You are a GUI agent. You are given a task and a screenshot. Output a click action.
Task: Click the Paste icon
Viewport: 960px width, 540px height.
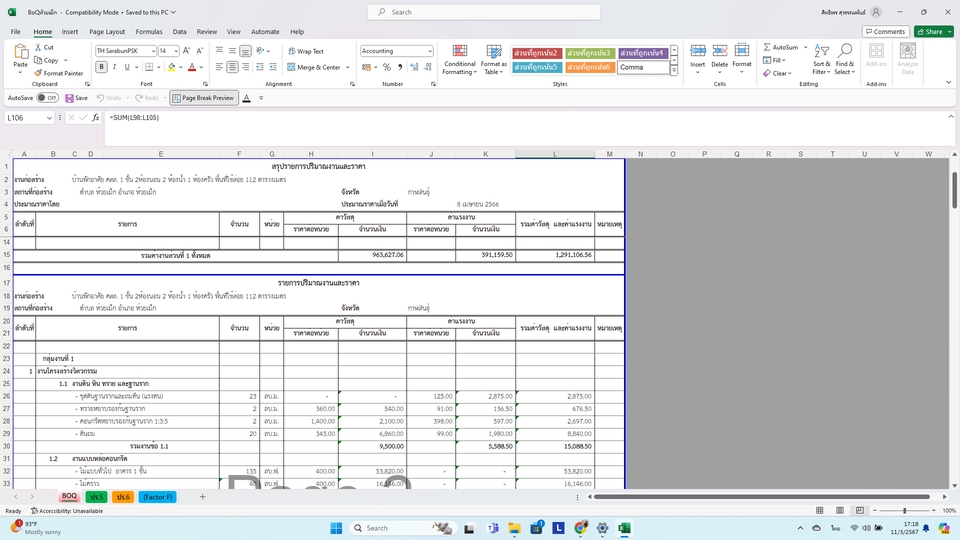pos(21,53)
